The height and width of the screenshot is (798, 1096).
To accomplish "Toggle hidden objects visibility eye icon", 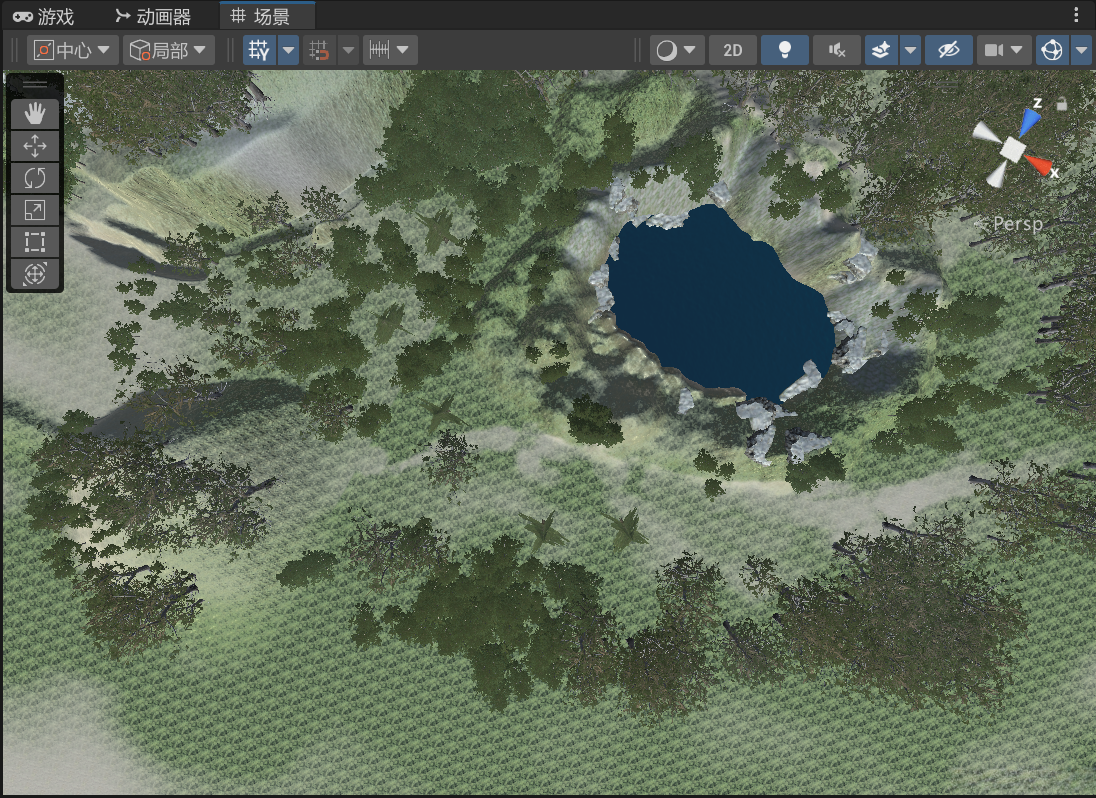I will click(948, 50).
